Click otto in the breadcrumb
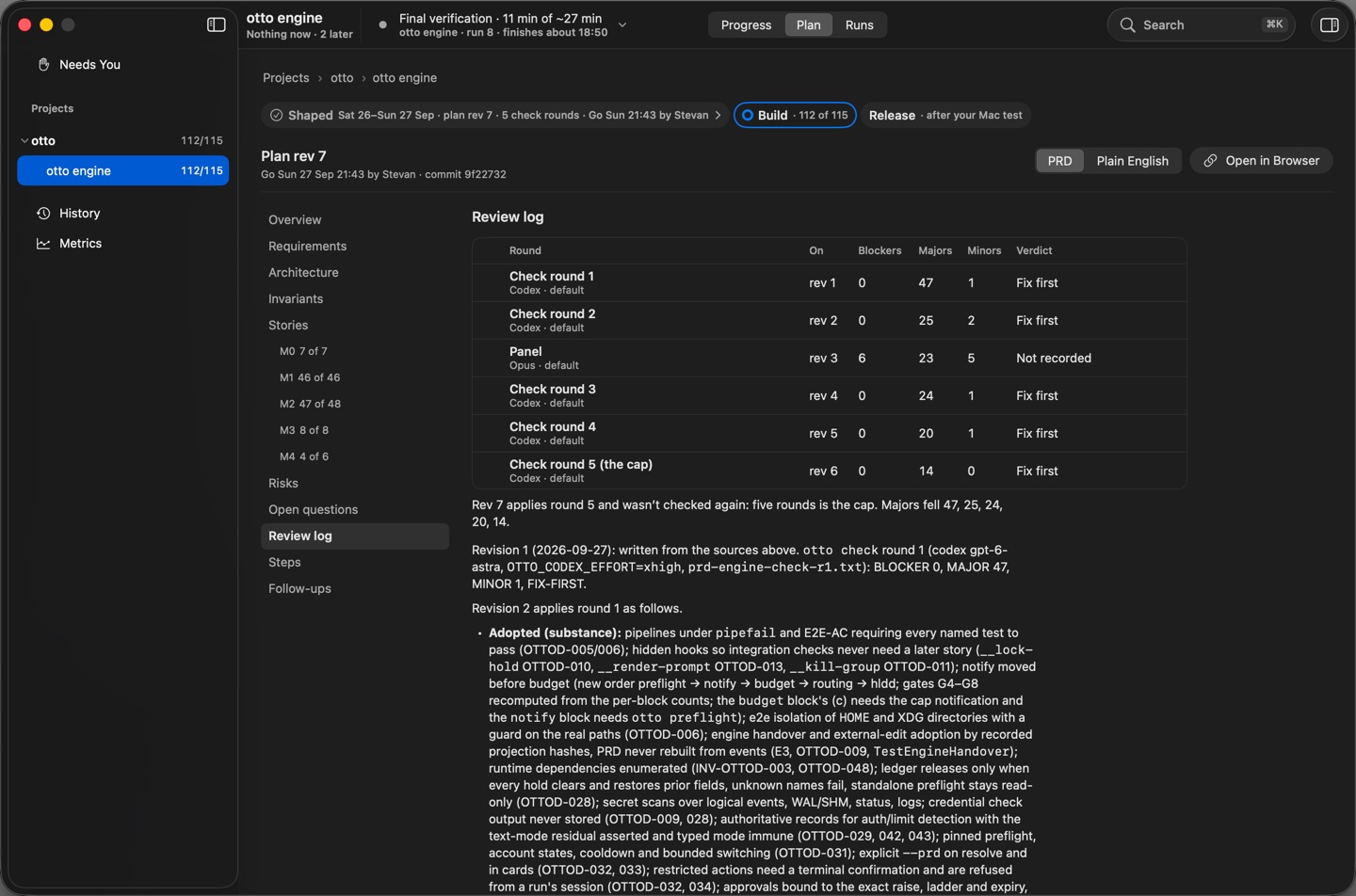This screenshot has width=1356, height=896. click(342, 78)
